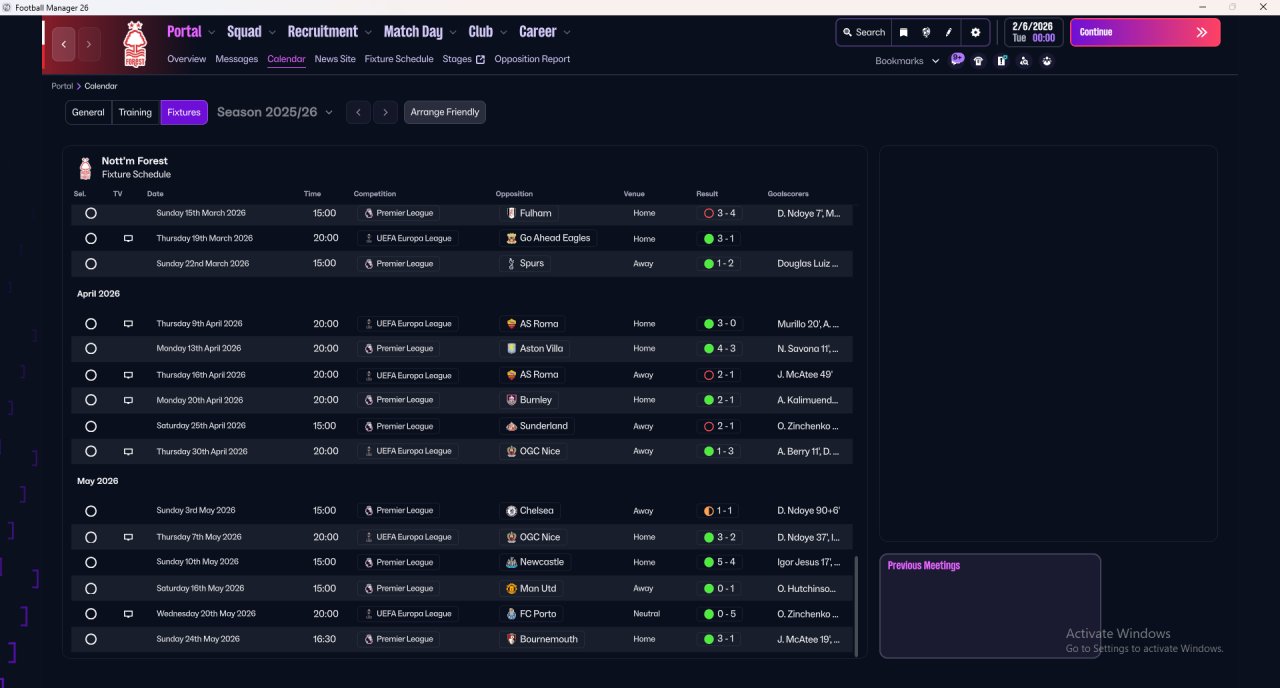Click the Man Utd club badge

click(512, 589)
